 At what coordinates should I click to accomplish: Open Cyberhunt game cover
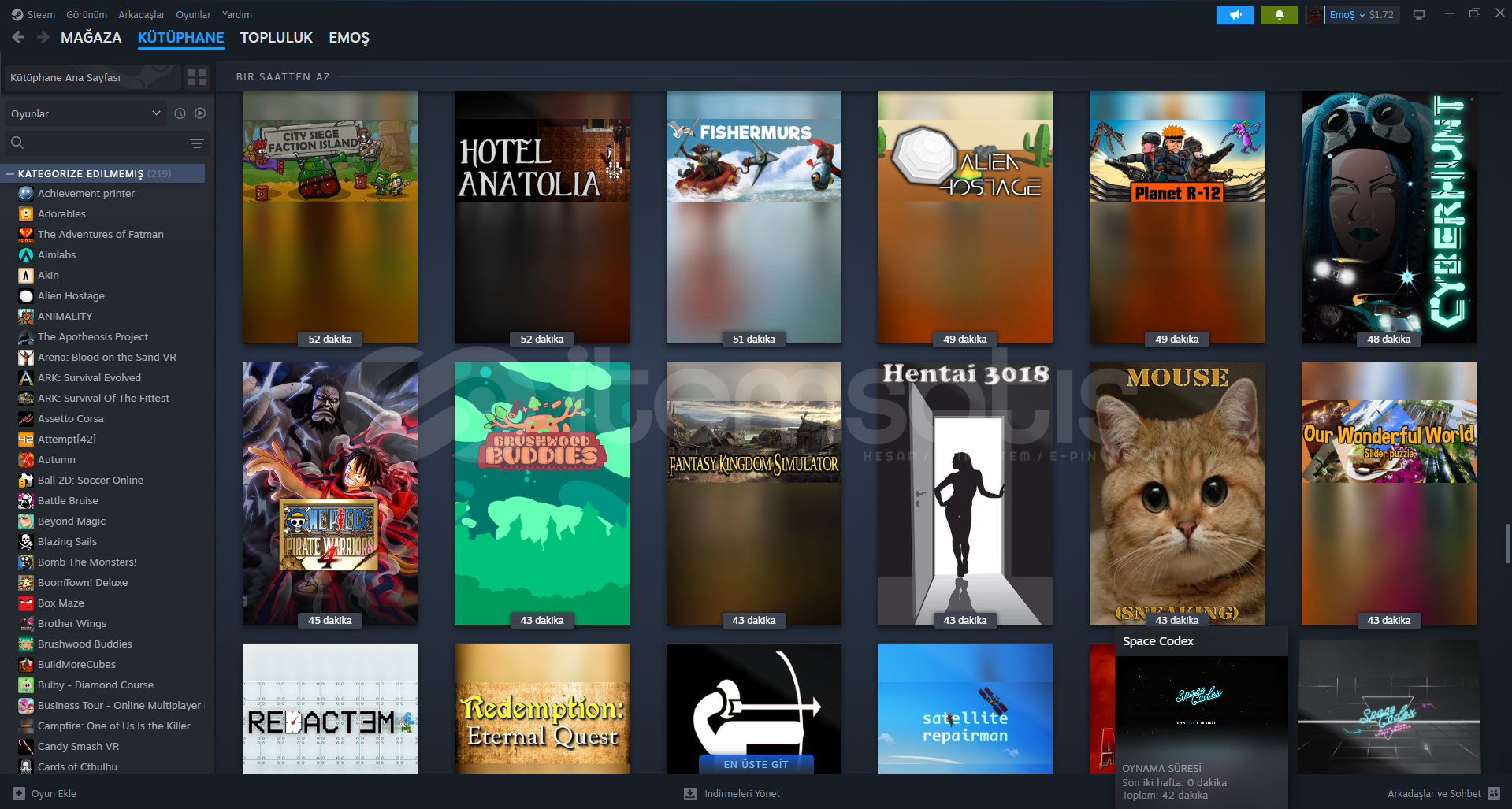[x=1389, y=217]
